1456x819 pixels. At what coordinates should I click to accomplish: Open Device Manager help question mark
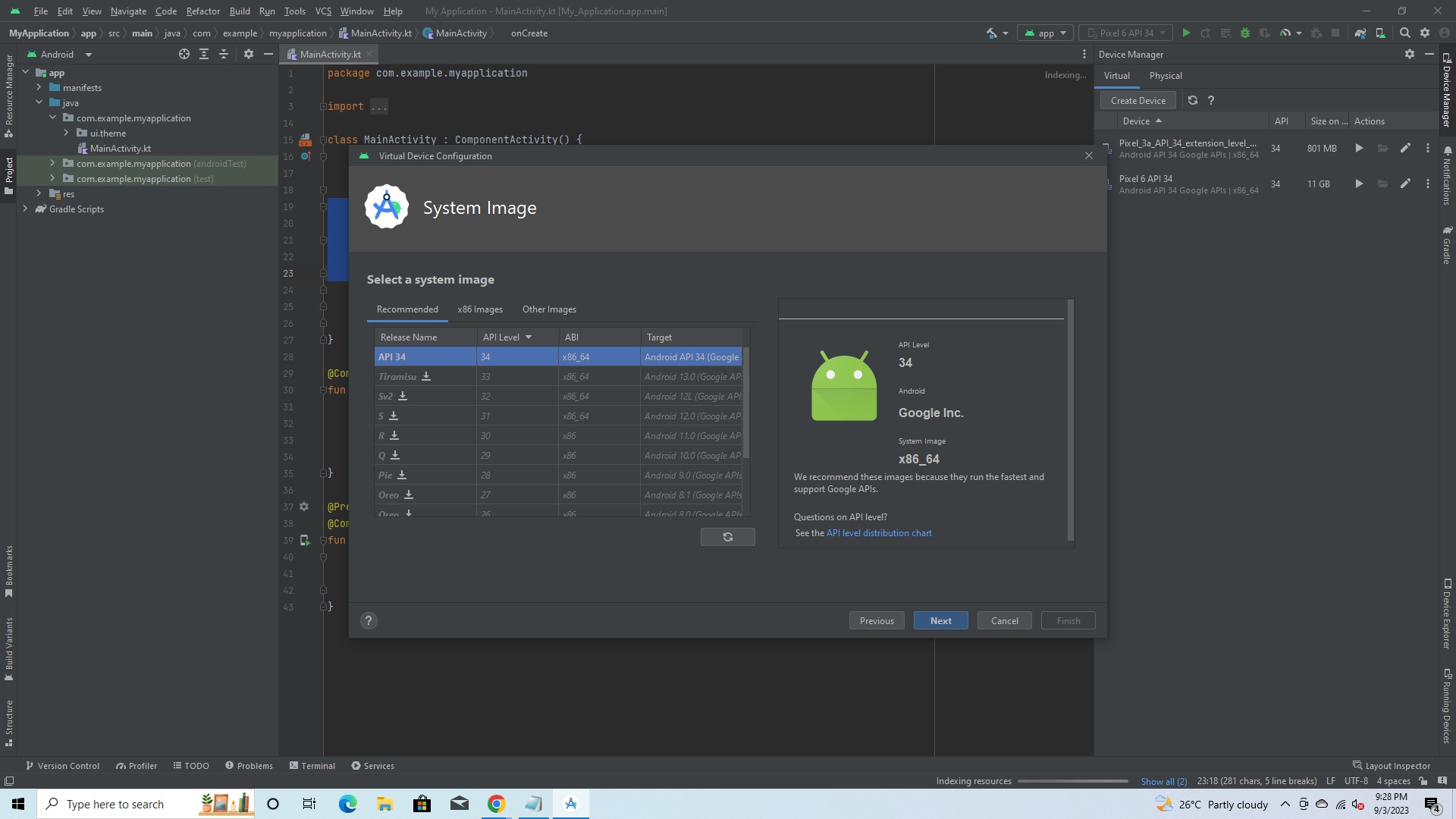[x=1211, y=100]
